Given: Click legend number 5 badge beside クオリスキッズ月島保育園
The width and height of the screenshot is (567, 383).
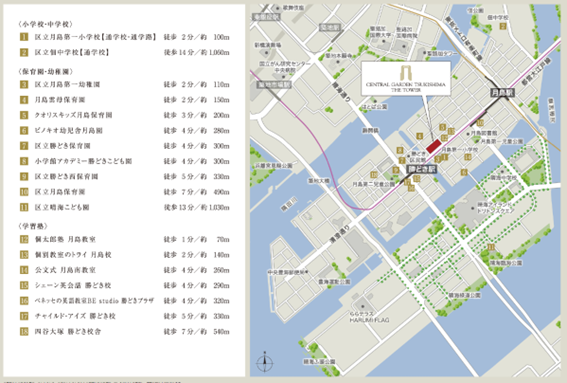Looking at the screenshot, I should (x=24, y=115).
